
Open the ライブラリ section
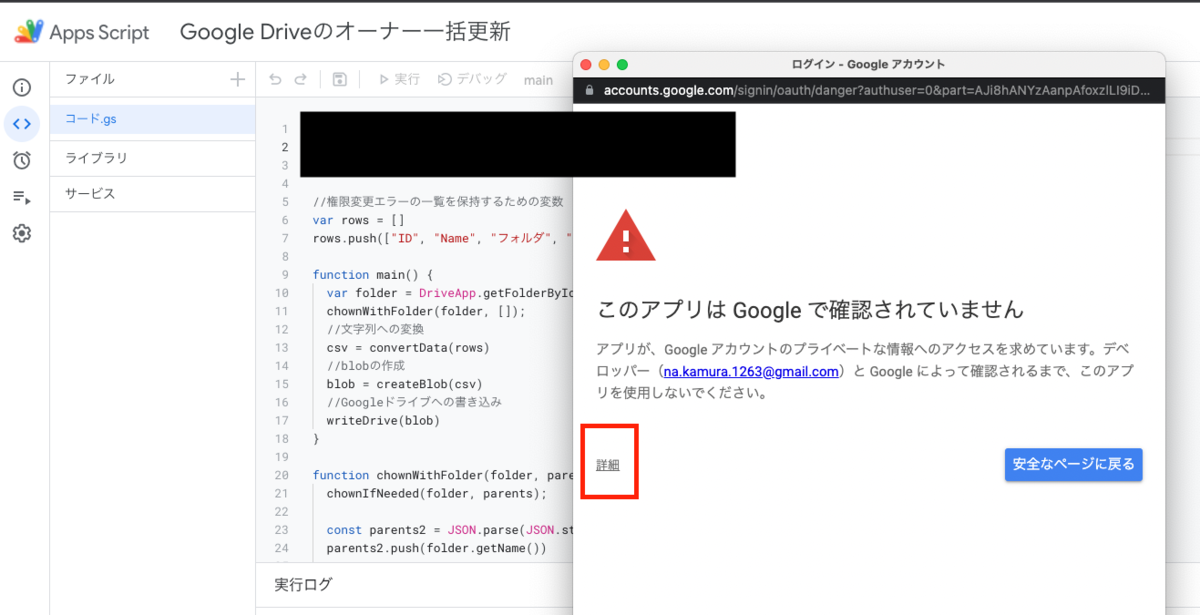(x=152, y=158)
